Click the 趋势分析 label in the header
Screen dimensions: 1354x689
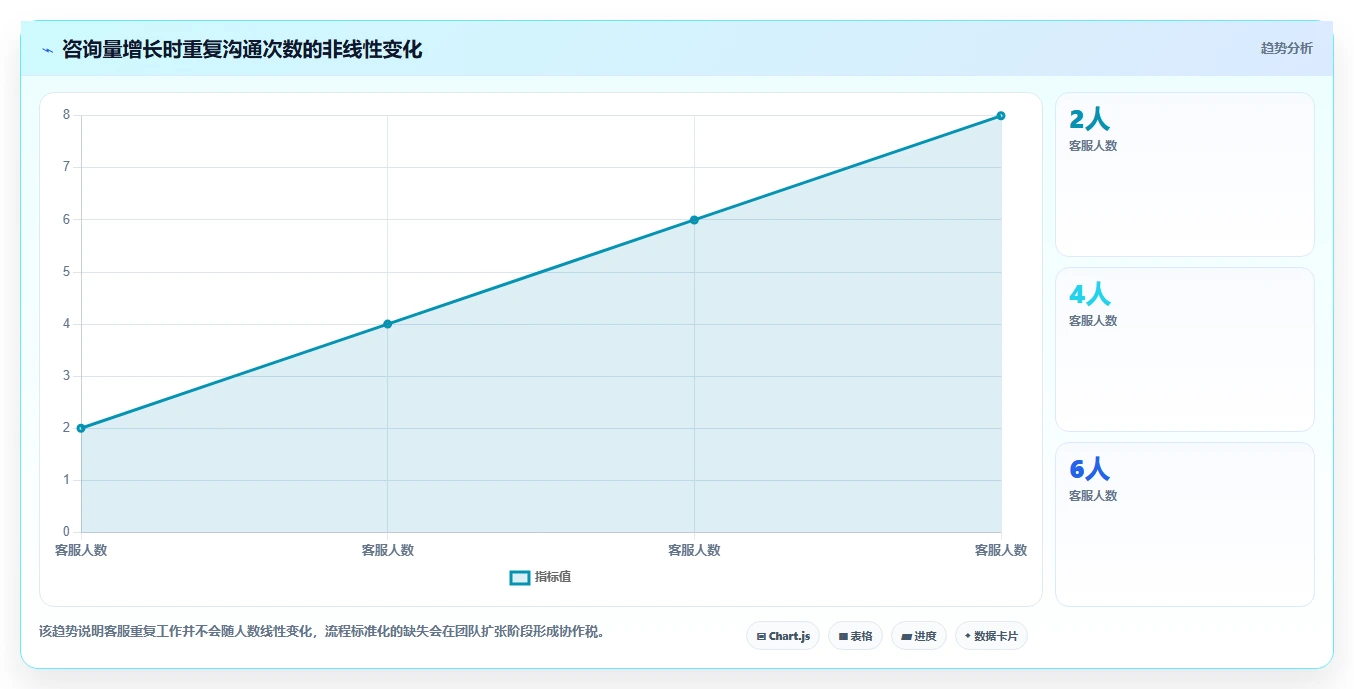(x=1286, y=48)
